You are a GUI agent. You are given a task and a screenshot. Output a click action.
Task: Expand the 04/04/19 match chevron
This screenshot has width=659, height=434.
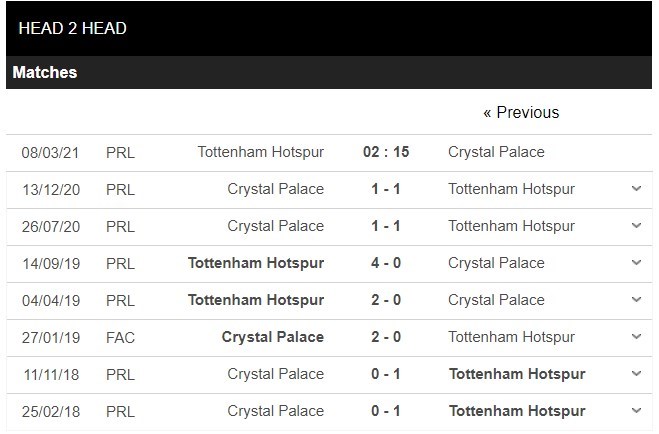pos(637,300)
